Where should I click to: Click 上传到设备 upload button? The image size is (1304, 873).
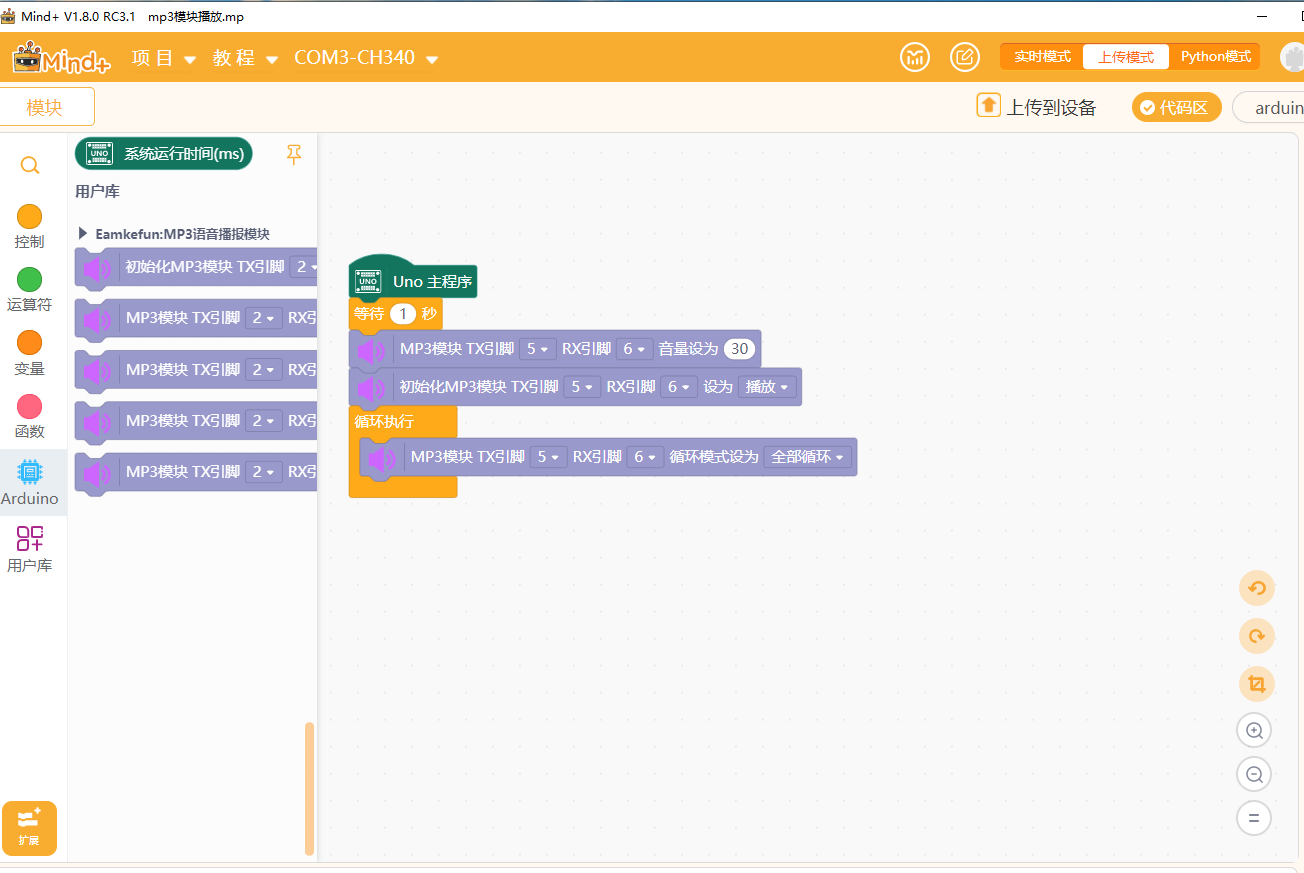[x=1037, y=107]
